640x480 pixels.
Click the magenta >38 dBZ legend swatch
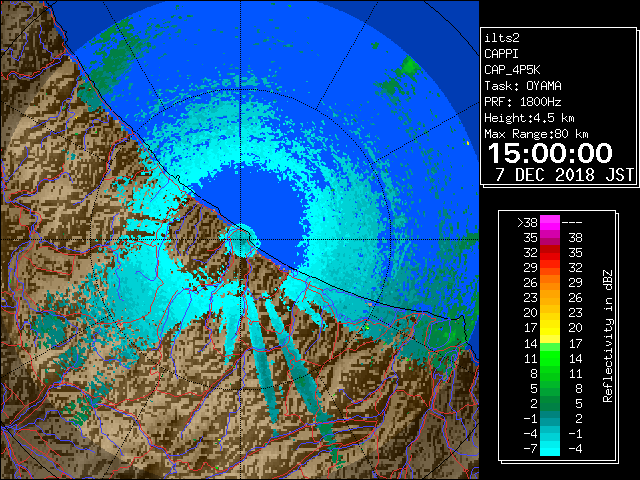pos(550,222)
